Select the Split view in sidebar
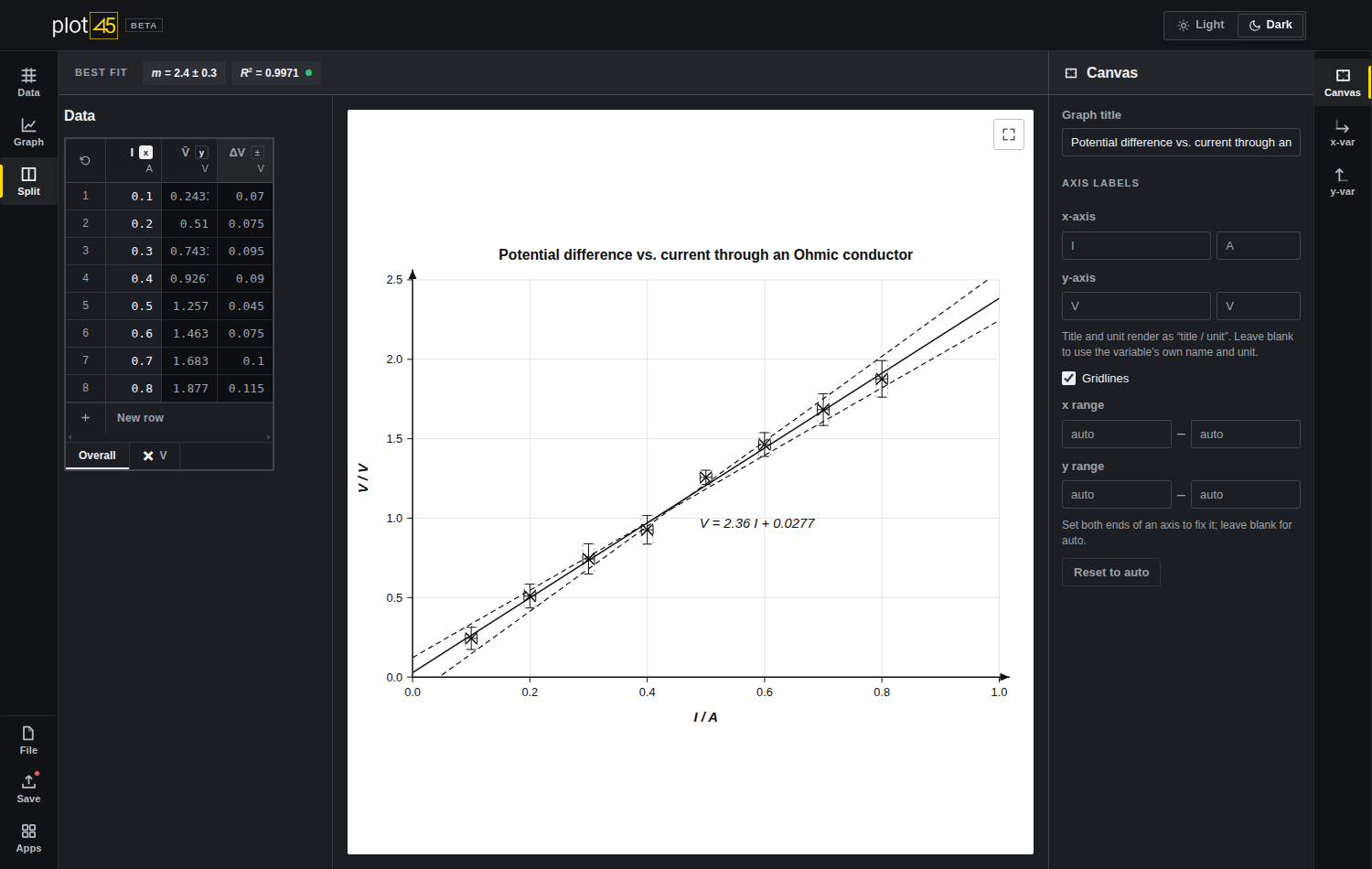1372x869 pixels. [x=28, y=181]
